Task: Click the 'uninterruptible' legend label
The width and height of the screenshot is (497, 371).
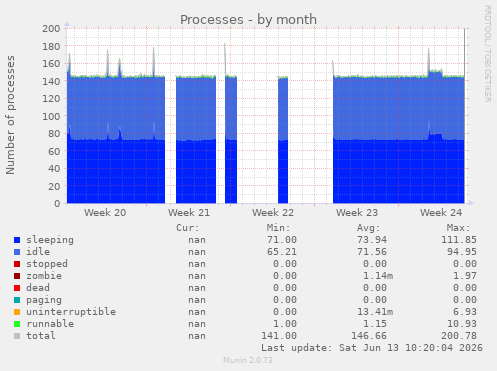Action: (x=71, y=312)
